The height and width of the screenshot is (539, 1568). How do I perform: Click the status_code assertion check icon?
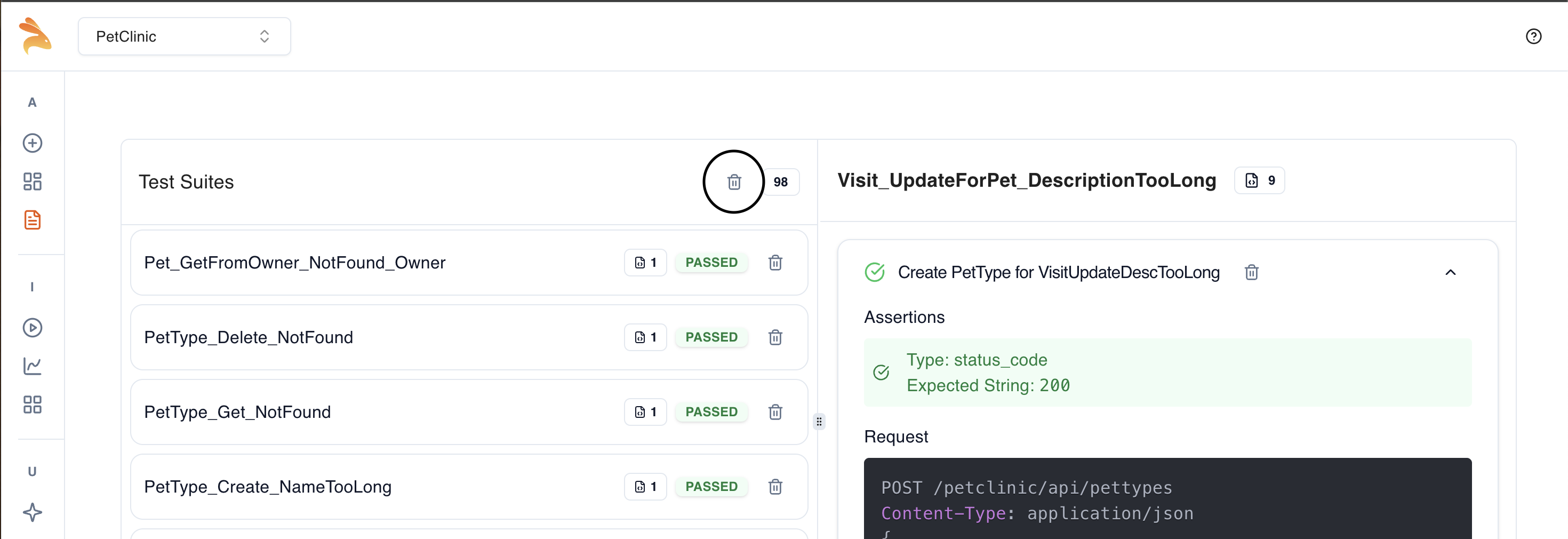coord(881,372)
